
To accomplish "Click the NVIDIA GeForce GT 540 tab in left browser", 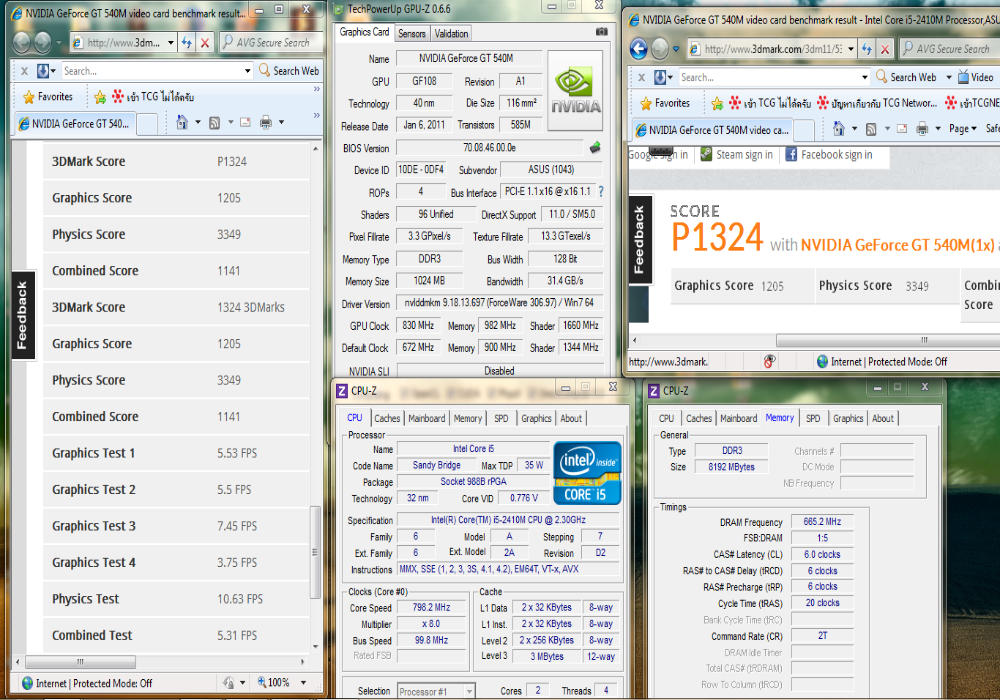I will [x=77, y=124].
